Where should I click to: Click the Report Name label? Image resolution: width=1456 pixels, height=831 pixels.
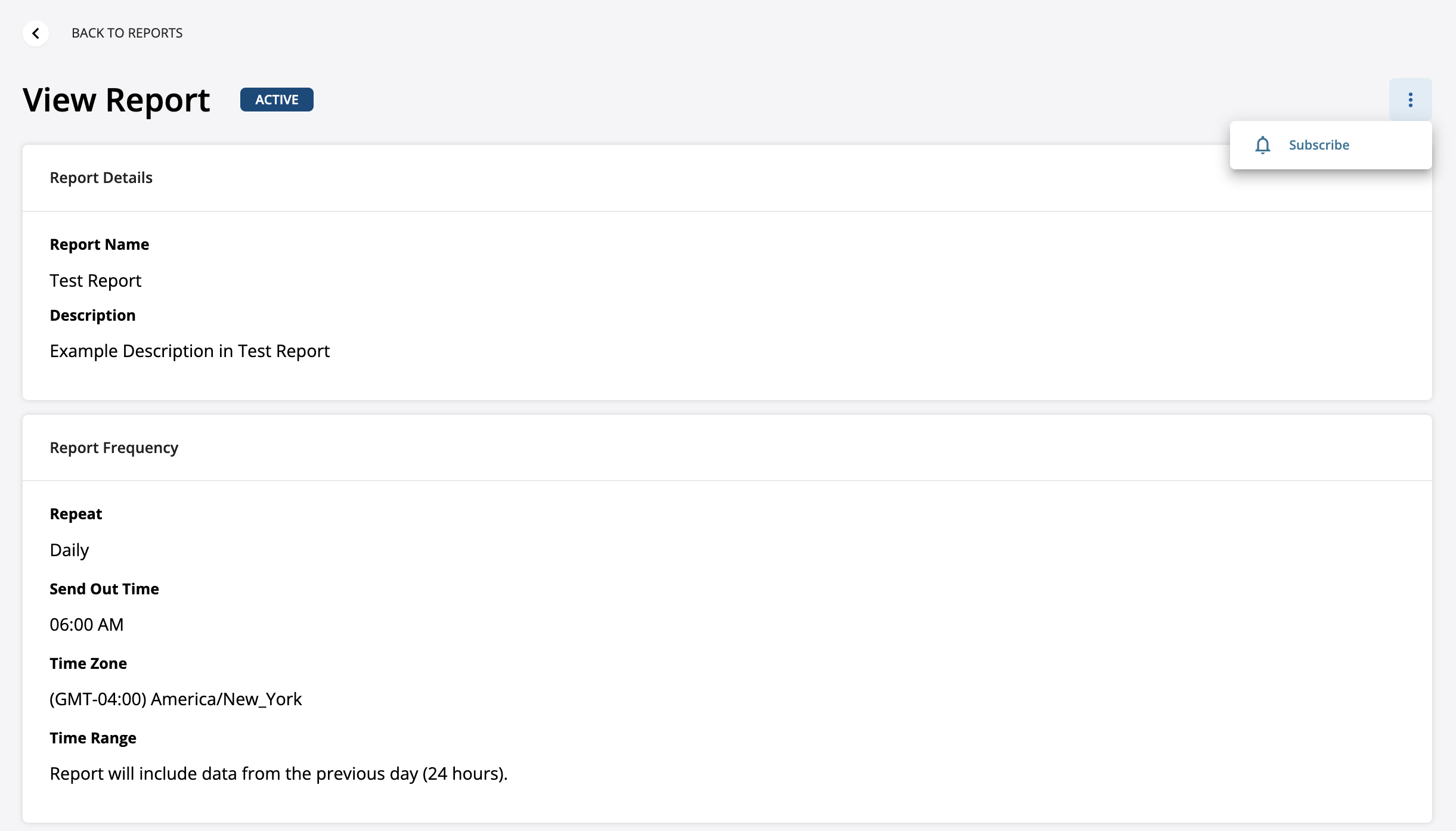coord(100,244)
